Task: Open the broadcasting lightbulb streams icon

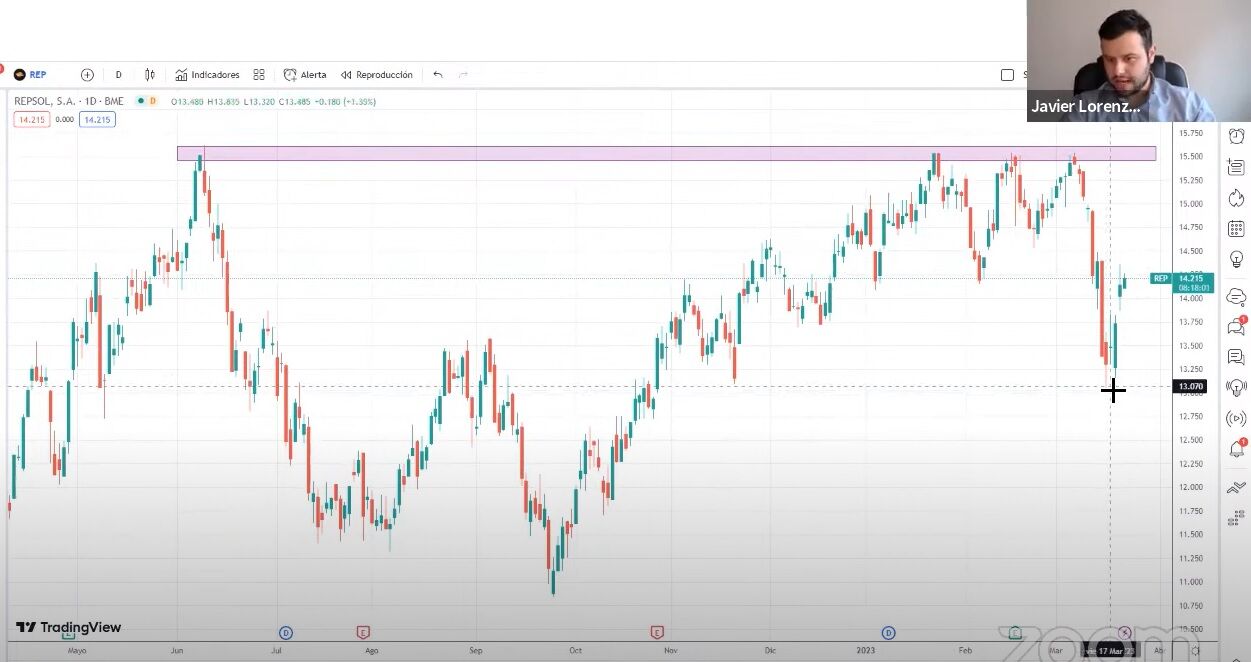Action: click(x=1237, y=387)
